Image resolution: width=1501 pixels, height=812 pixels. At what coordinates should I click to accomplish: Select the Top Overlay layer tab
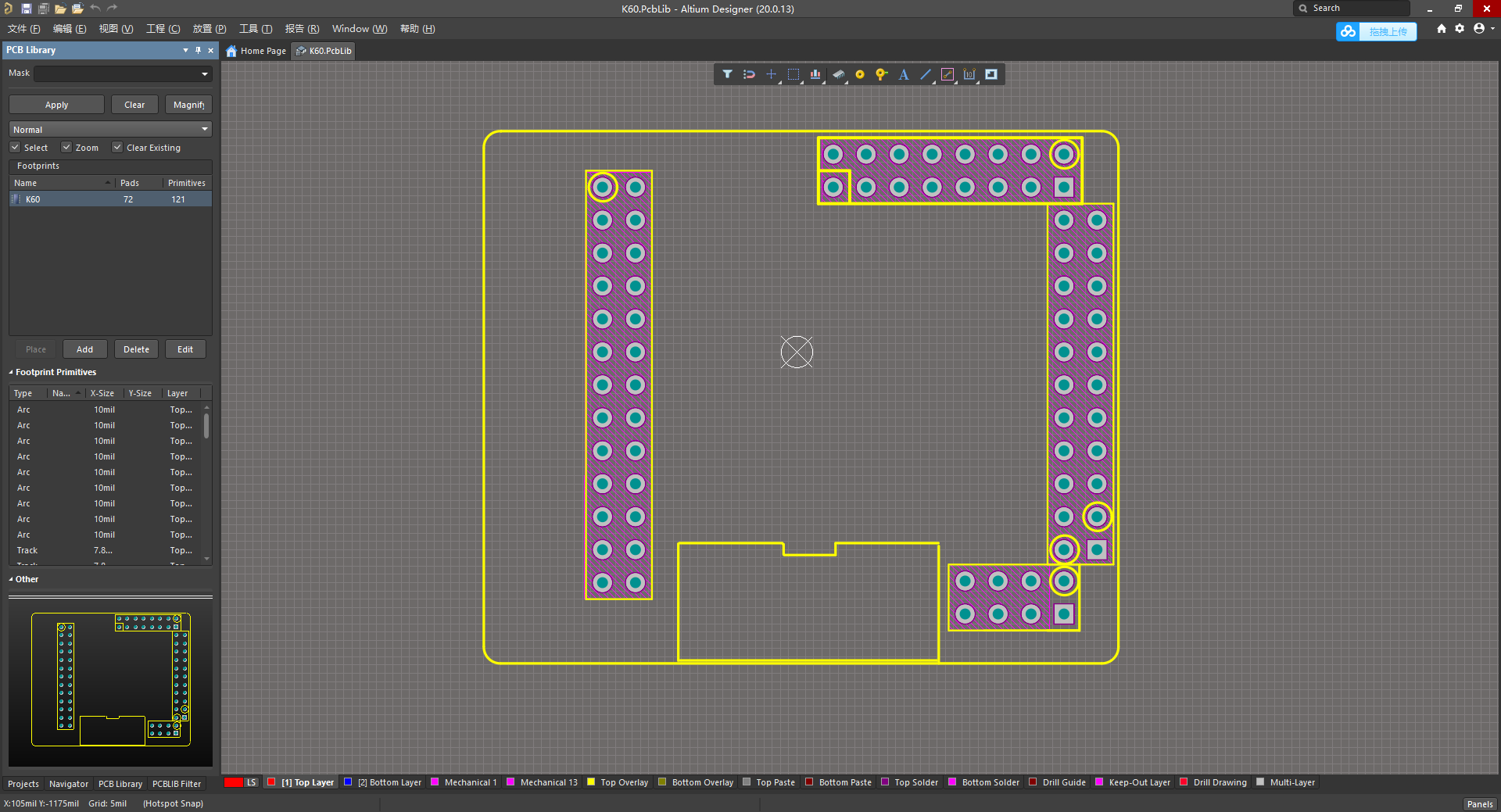pyautogui.click(x=618, y=782)
